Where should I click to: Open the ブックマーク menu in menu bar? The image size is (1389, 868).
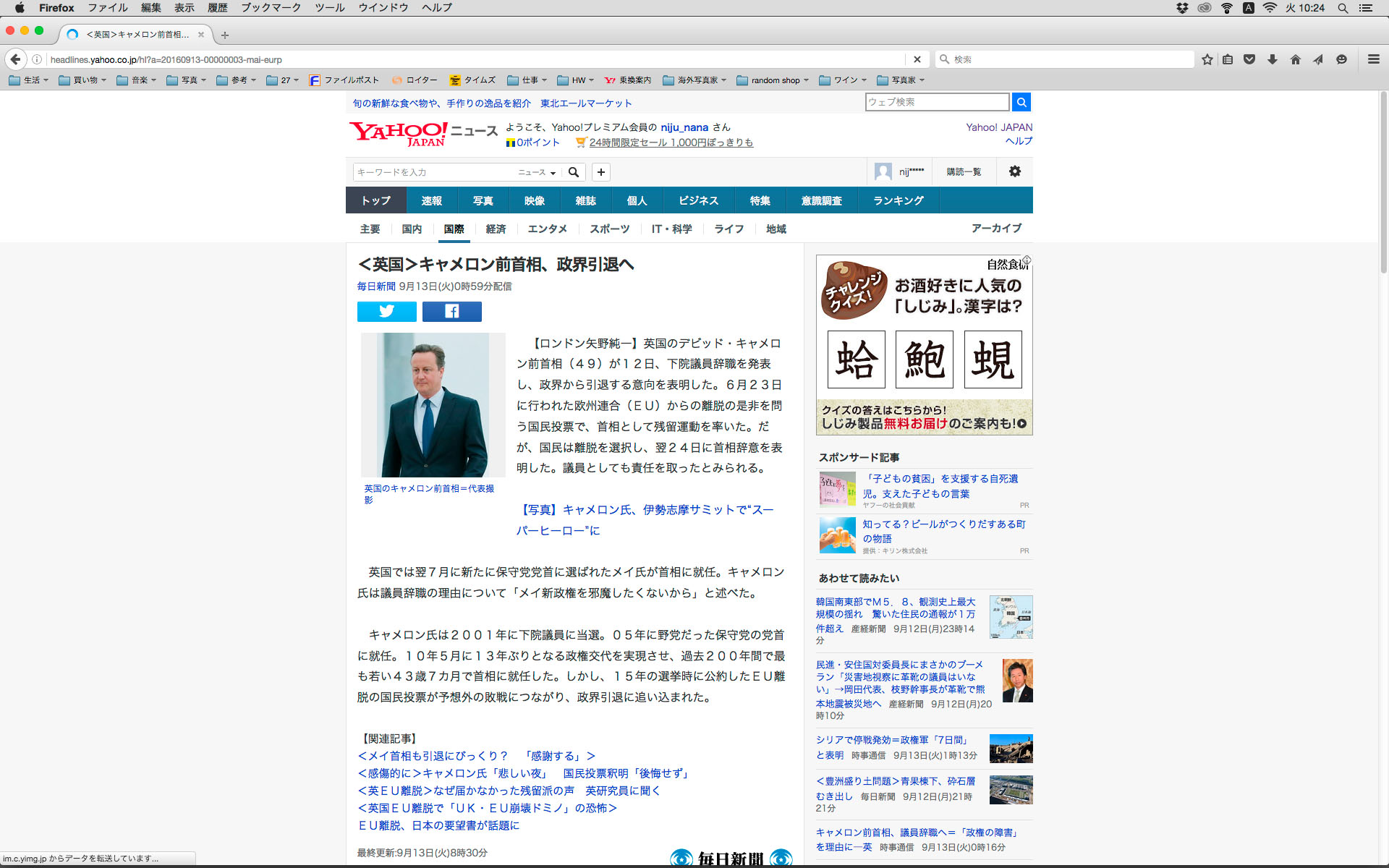pos(271,7)
